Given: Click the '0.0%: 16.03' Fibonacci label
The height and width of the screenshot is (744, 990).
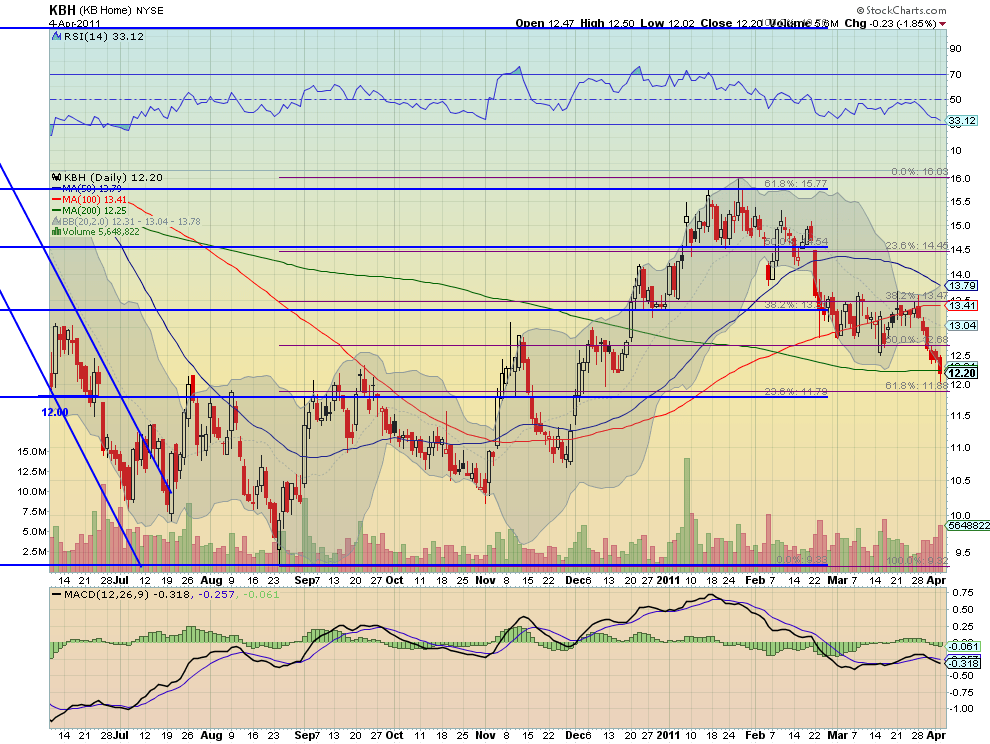Looking at the screenshot, I should point(919,172).
